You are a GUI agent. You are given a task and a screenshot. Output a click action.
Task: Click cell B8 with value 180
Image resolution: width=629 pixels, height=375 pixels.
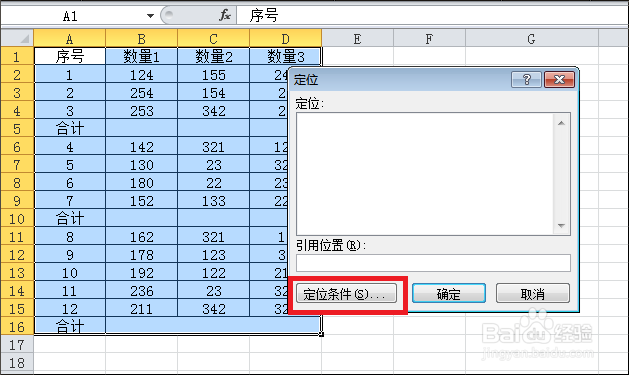pyautogui.click(x=142, y=182)
